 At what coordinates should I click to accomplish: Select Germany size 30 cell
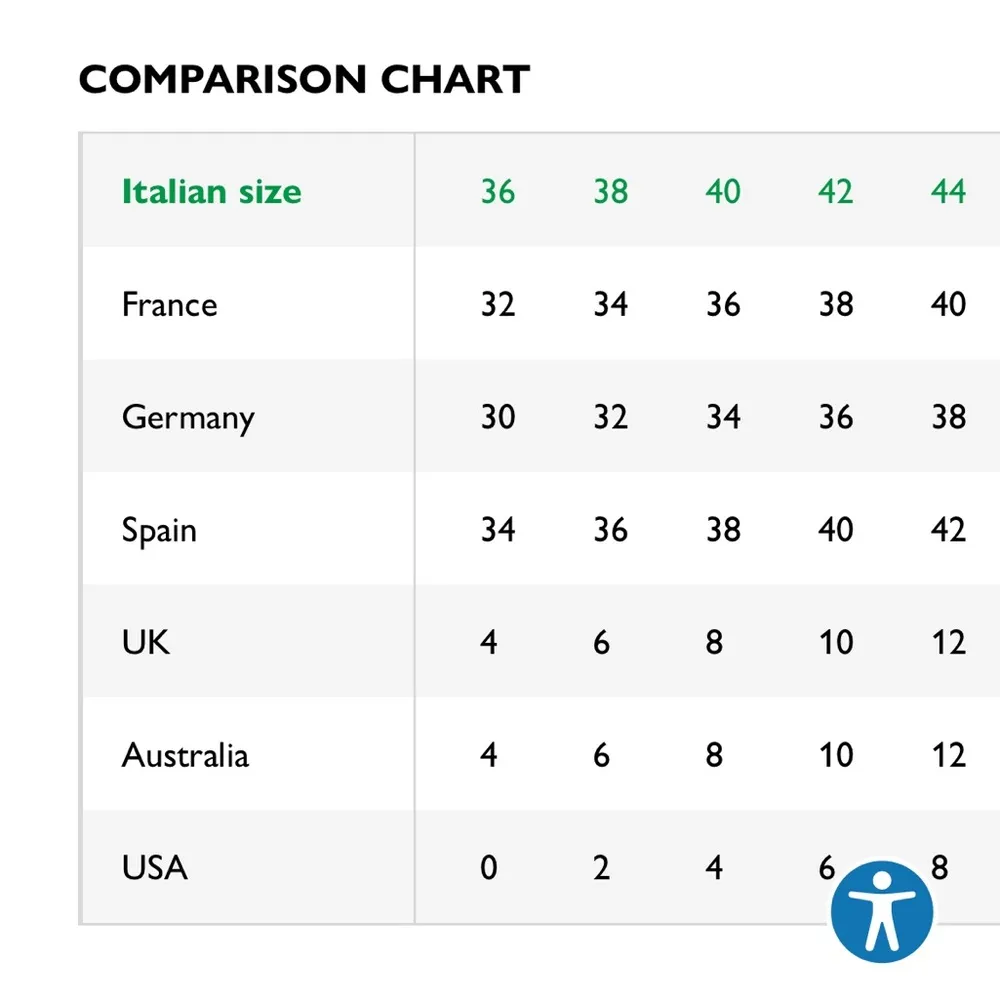coord(498,417)
